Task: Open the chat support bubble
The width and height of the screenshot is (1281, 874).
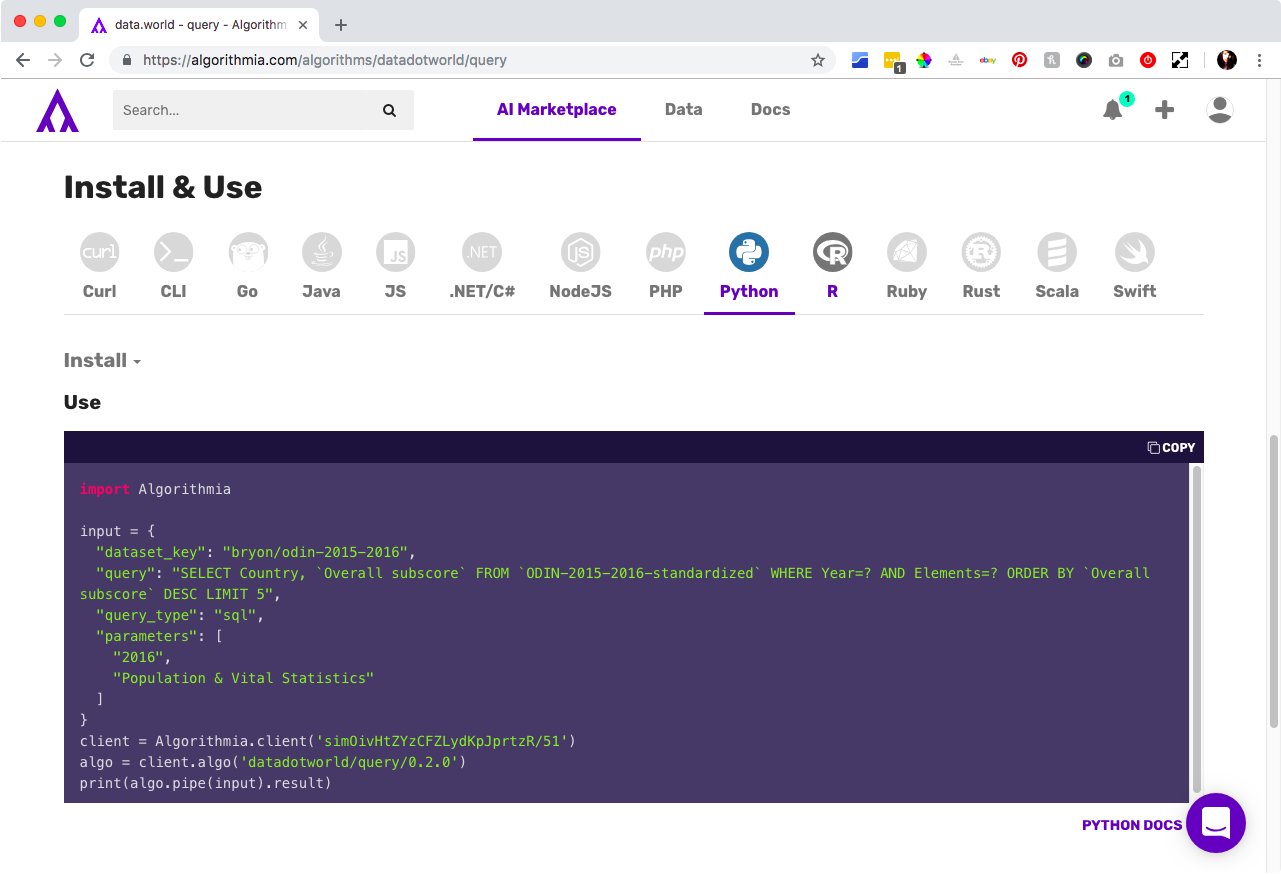Action: (x=1216, y=823)
